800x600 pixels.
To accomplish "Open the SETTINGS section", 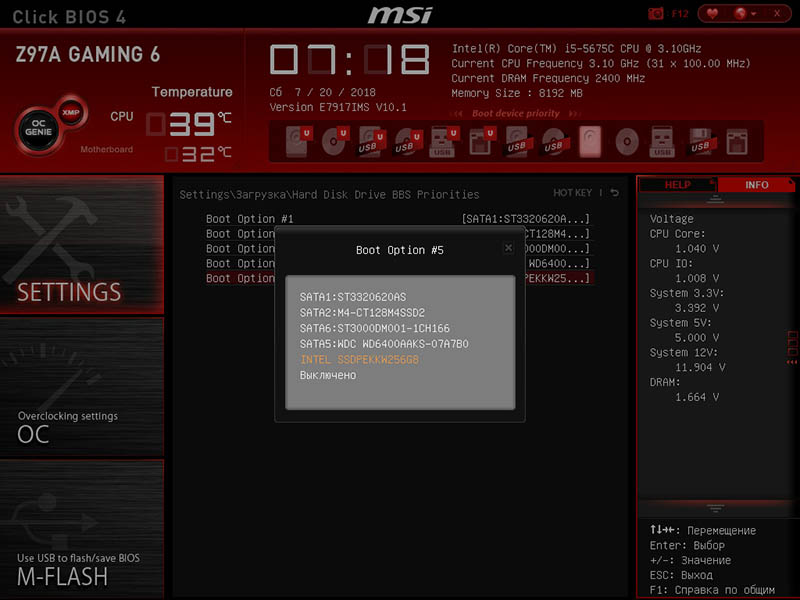I will coord(82,244).
